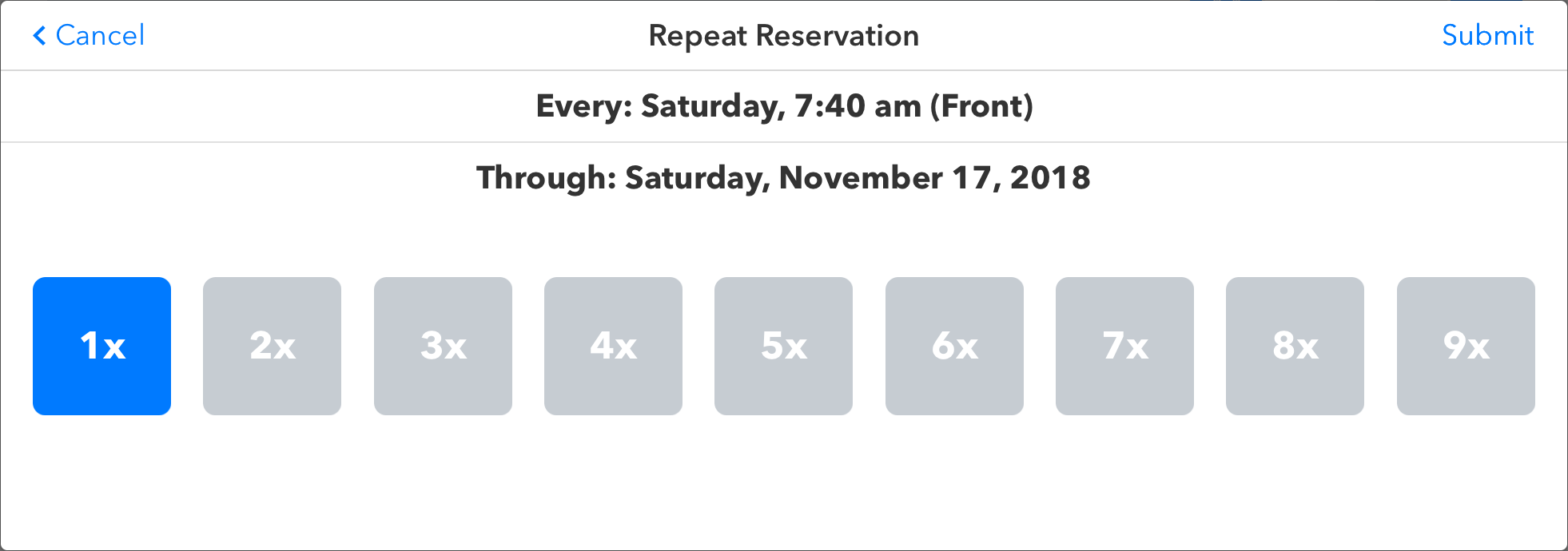Pick the 3x repeat tile
The width and height of the screenshot is (1568, 551).
[x=443, y=346]
